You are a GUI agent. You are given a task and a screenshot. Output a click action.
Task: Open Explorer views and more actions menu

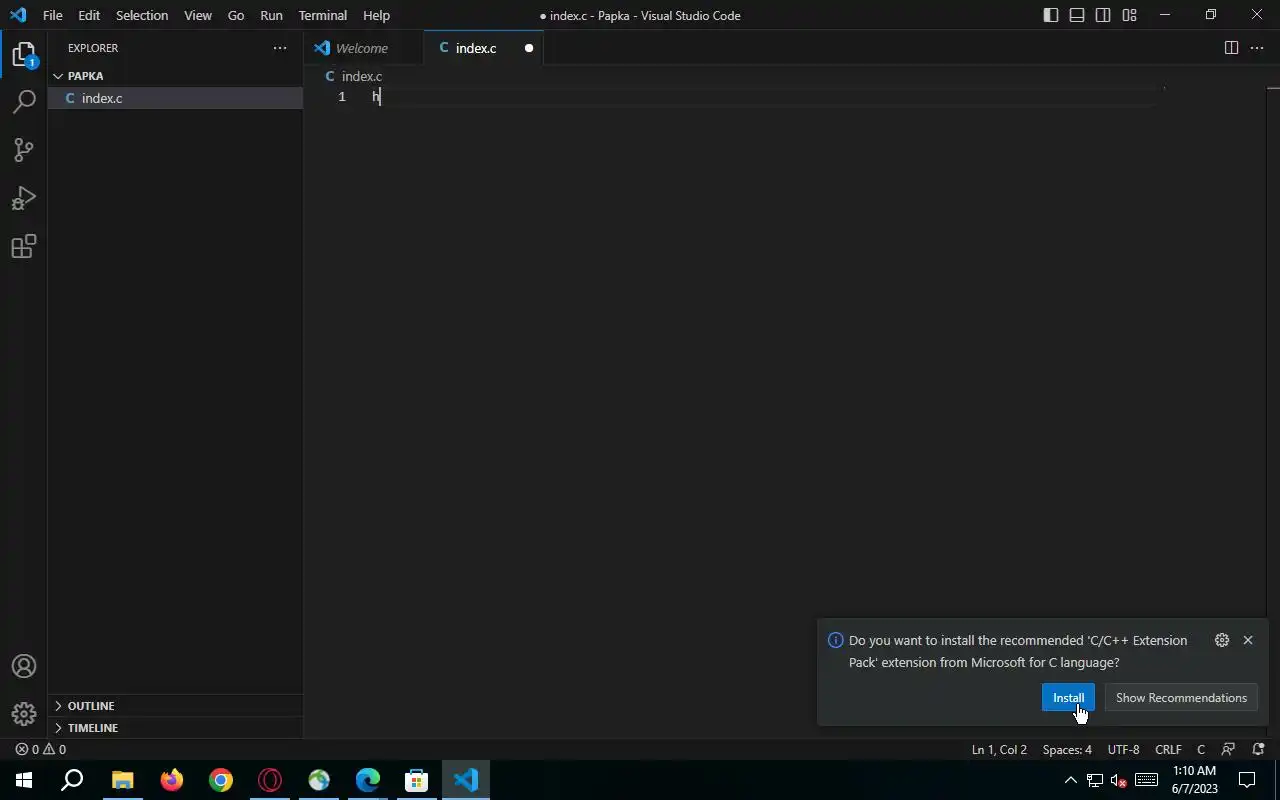280,48
